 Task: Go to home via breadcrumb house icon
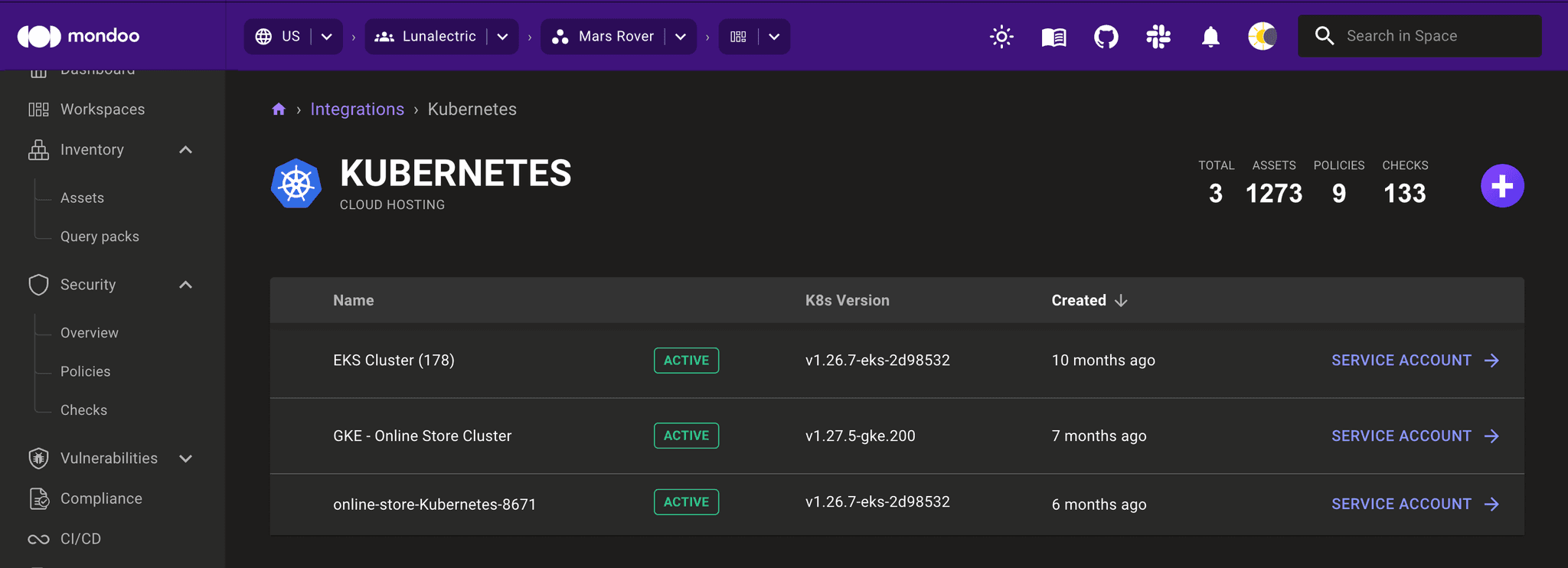pos(279,109)
